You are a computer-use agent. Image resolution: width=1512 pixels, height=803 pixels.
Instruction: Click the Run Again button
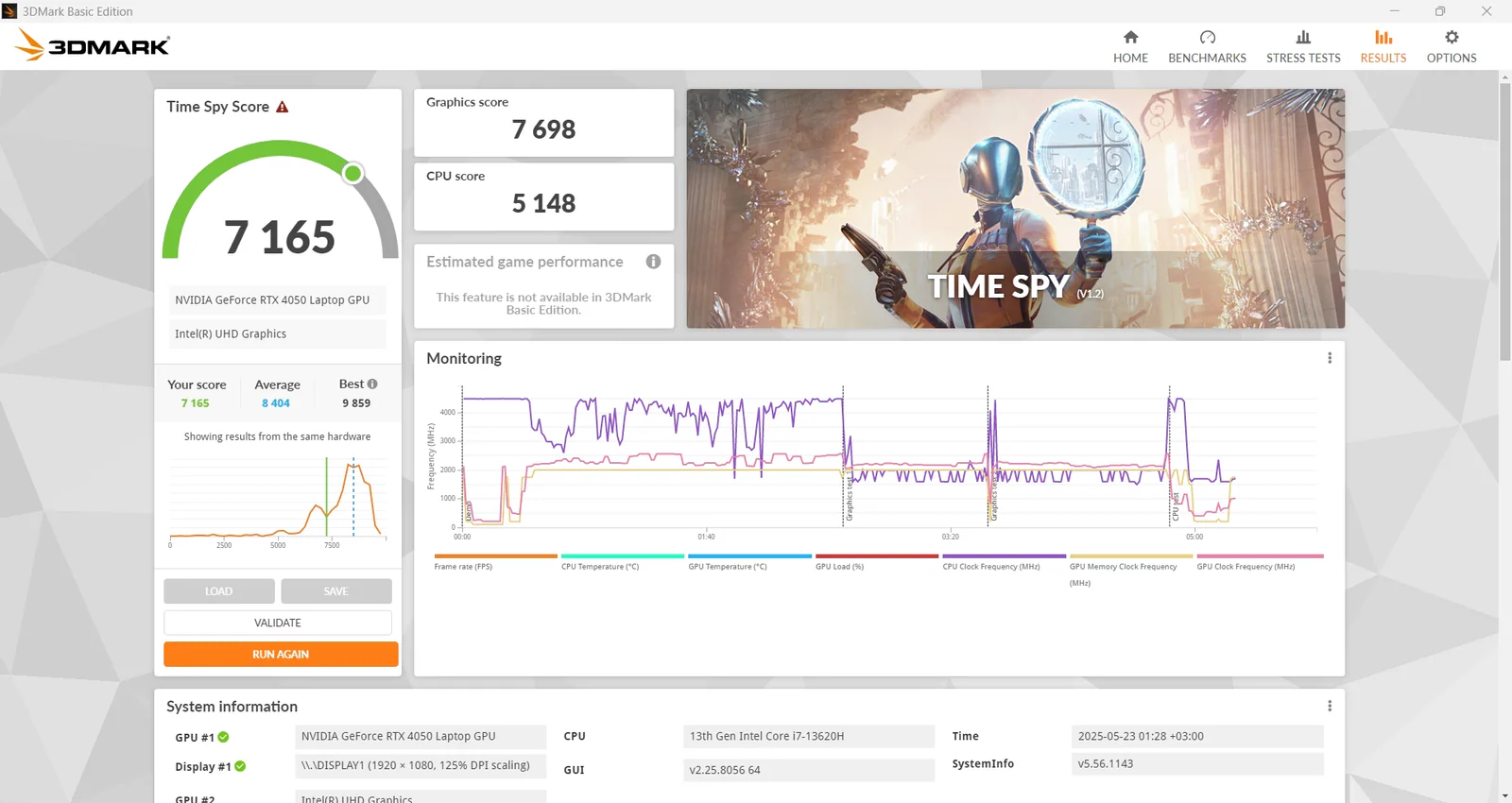[x=281, y=654]
